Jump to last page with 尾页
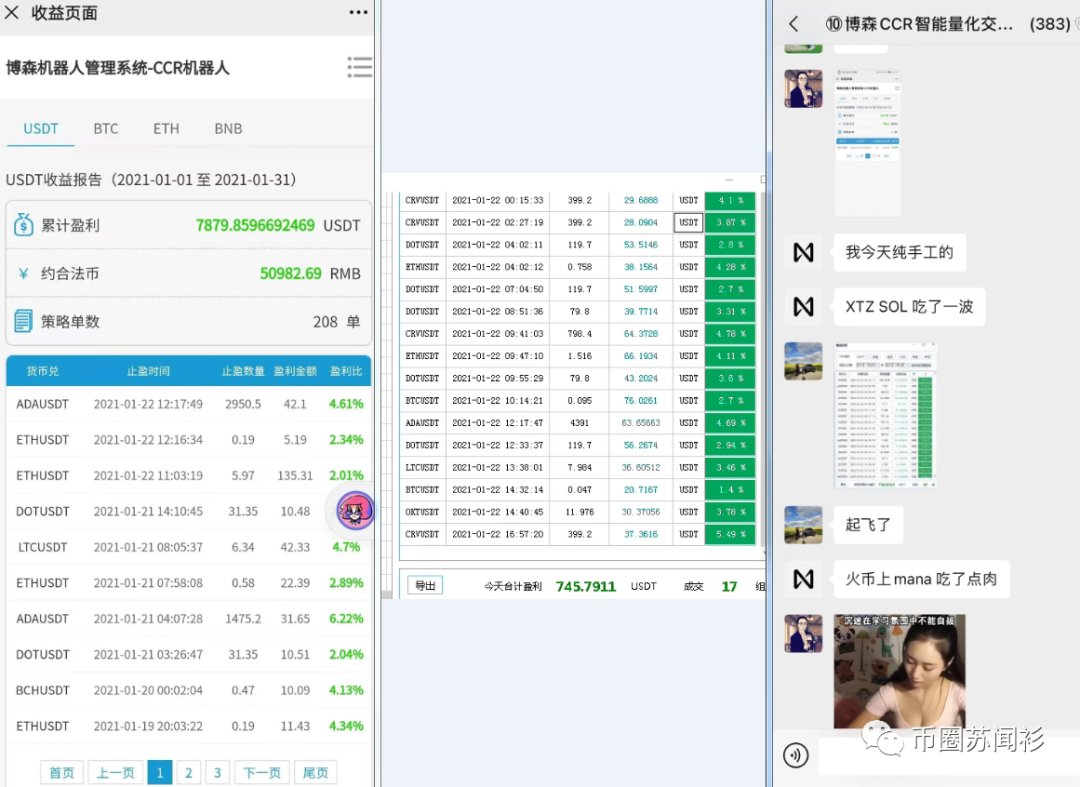Image resolution: width=1080 pixels, height=787 pixels. 316,772
